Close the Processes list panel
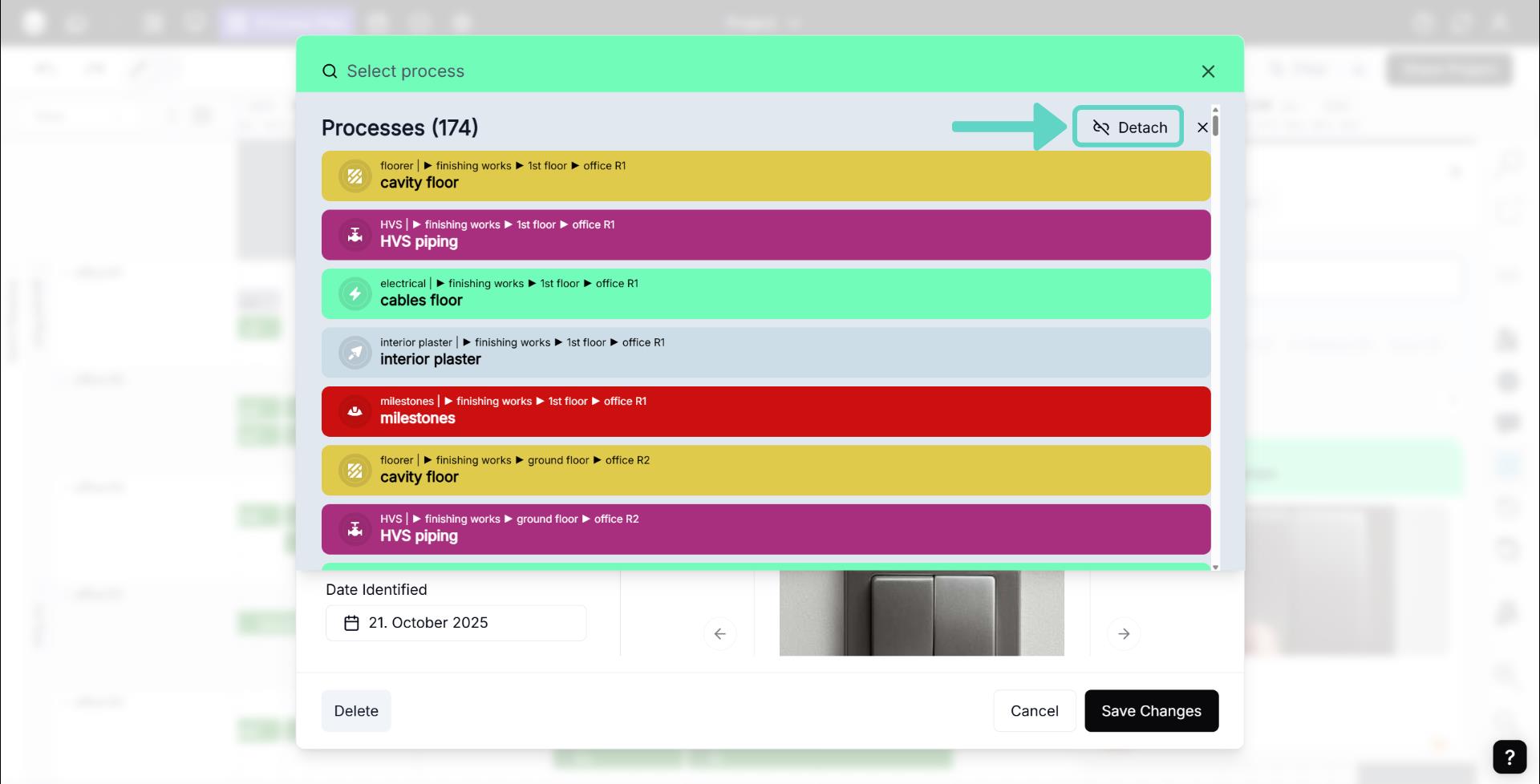 click(1202, 127)
